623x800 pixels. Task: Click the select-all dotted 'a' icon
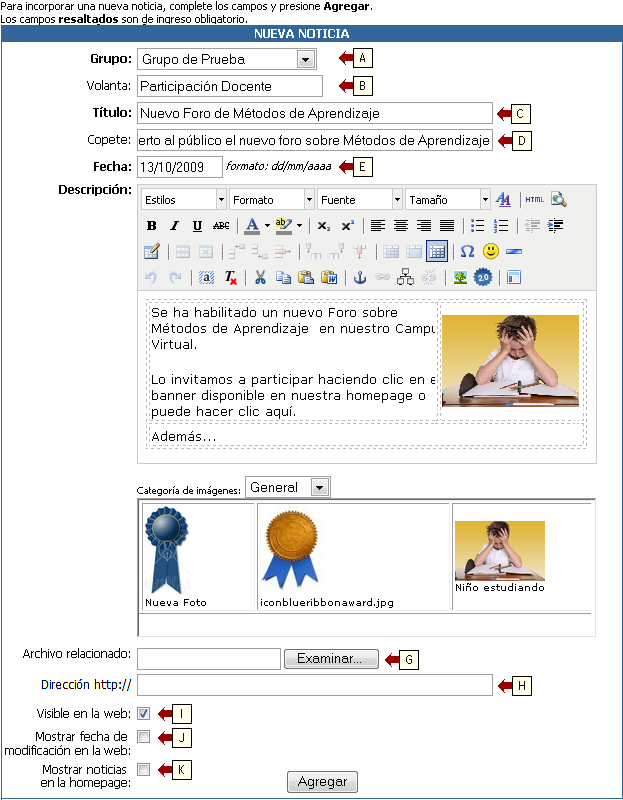[206, 278]
